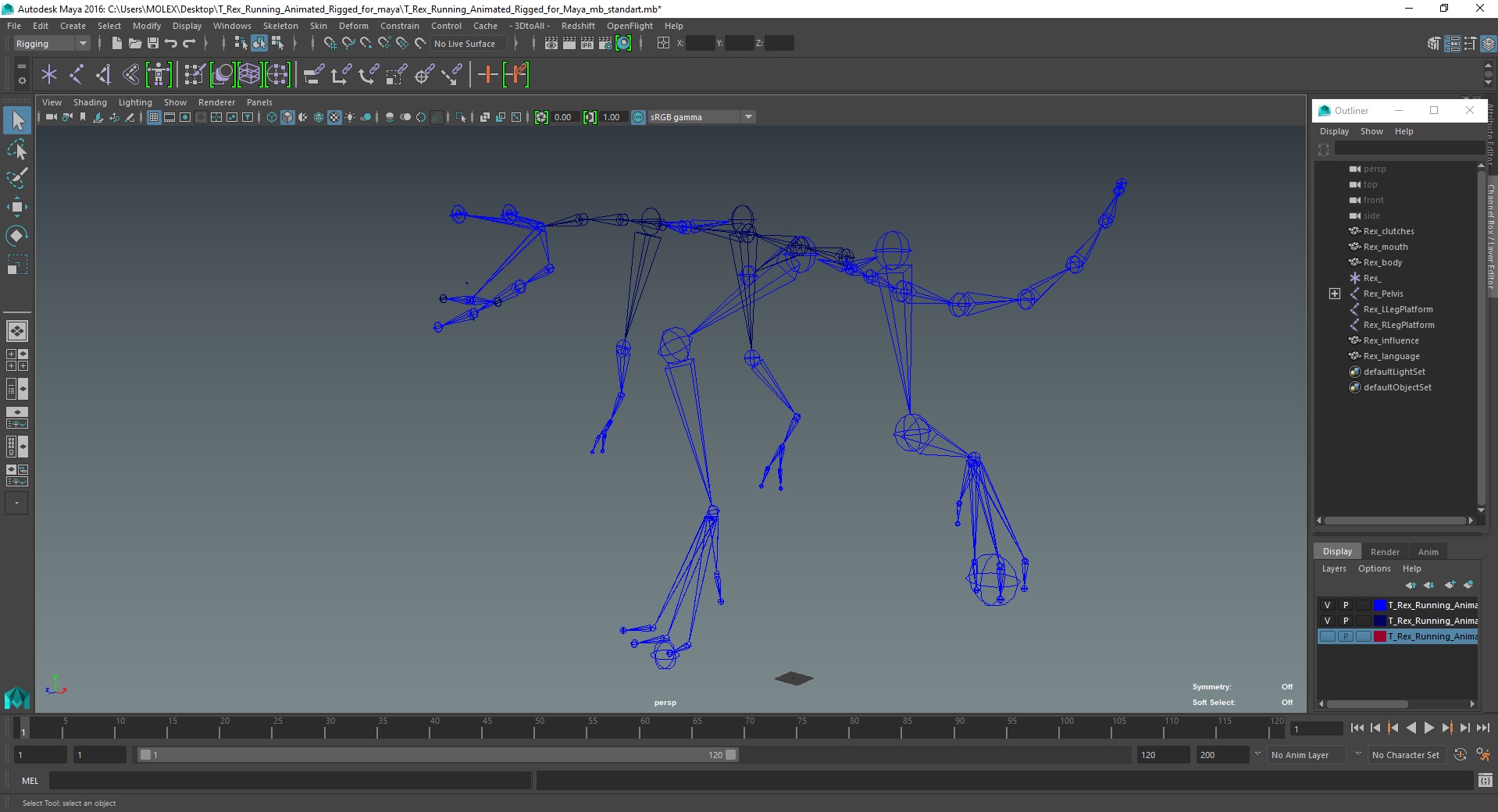The width and height of the screenshot is (1498, 812).
Task: Click the blue color swatch of first layer
Action: click(x=1380, y=605)
